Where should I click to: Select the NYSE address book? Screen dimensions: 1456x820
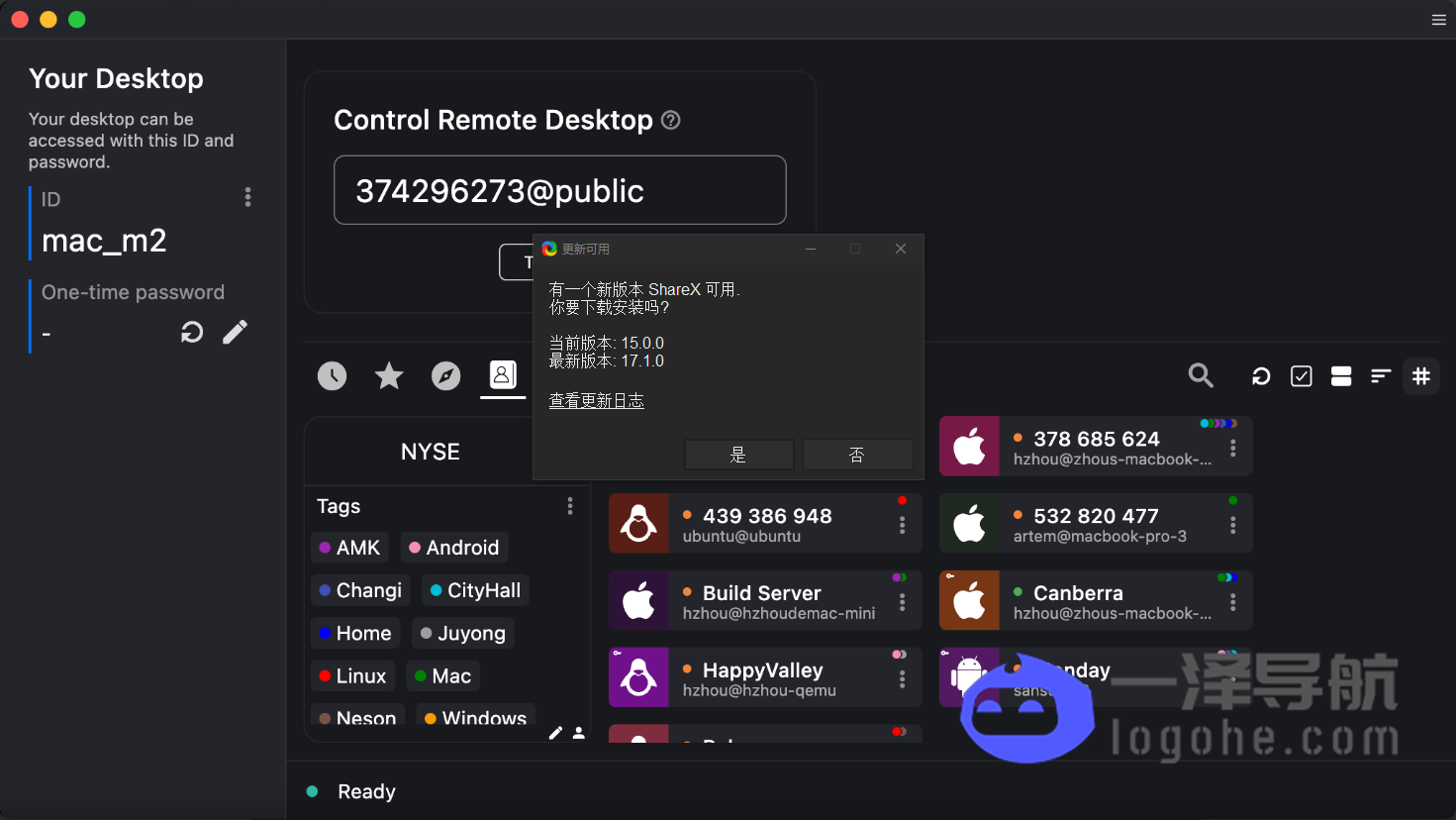coord(431,452)
